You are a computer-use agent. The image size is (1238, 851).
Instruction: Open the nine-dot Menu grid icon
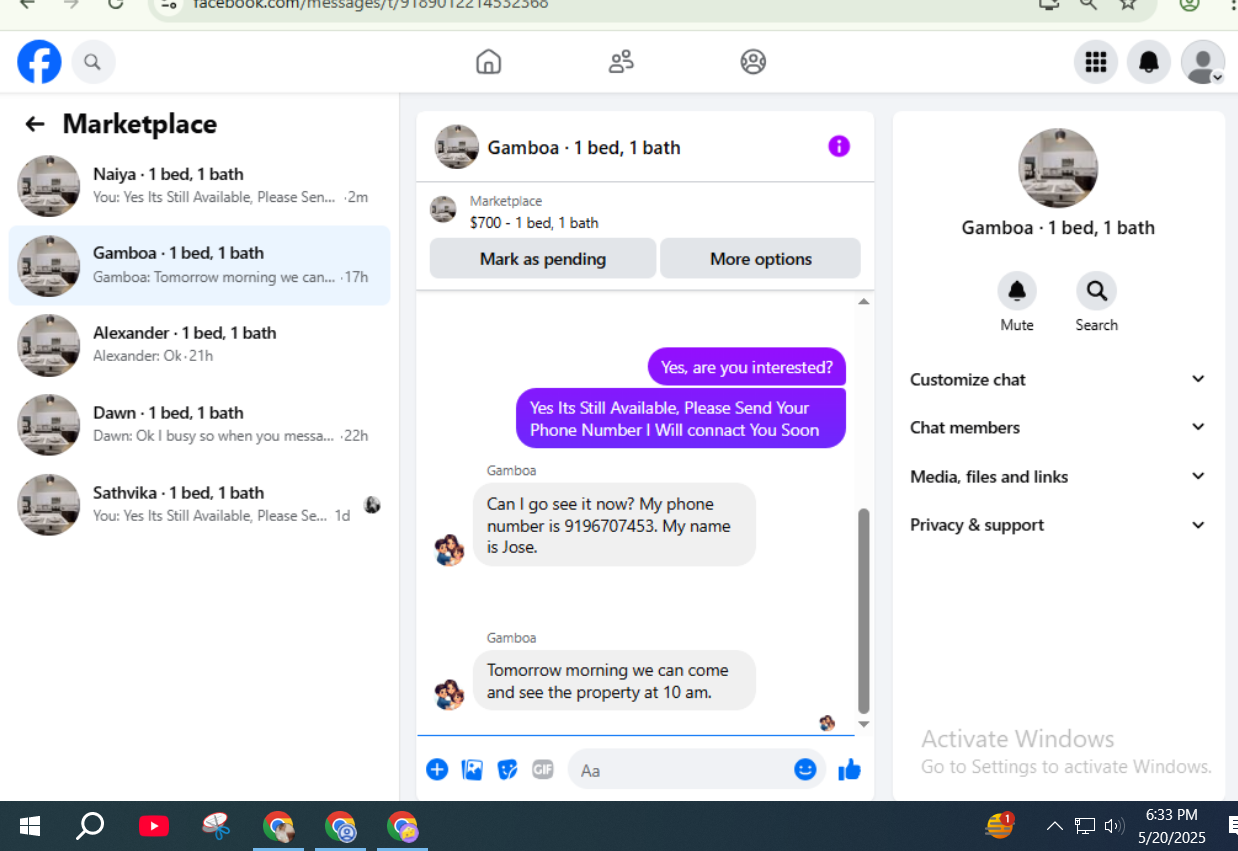coord(1096,62)
